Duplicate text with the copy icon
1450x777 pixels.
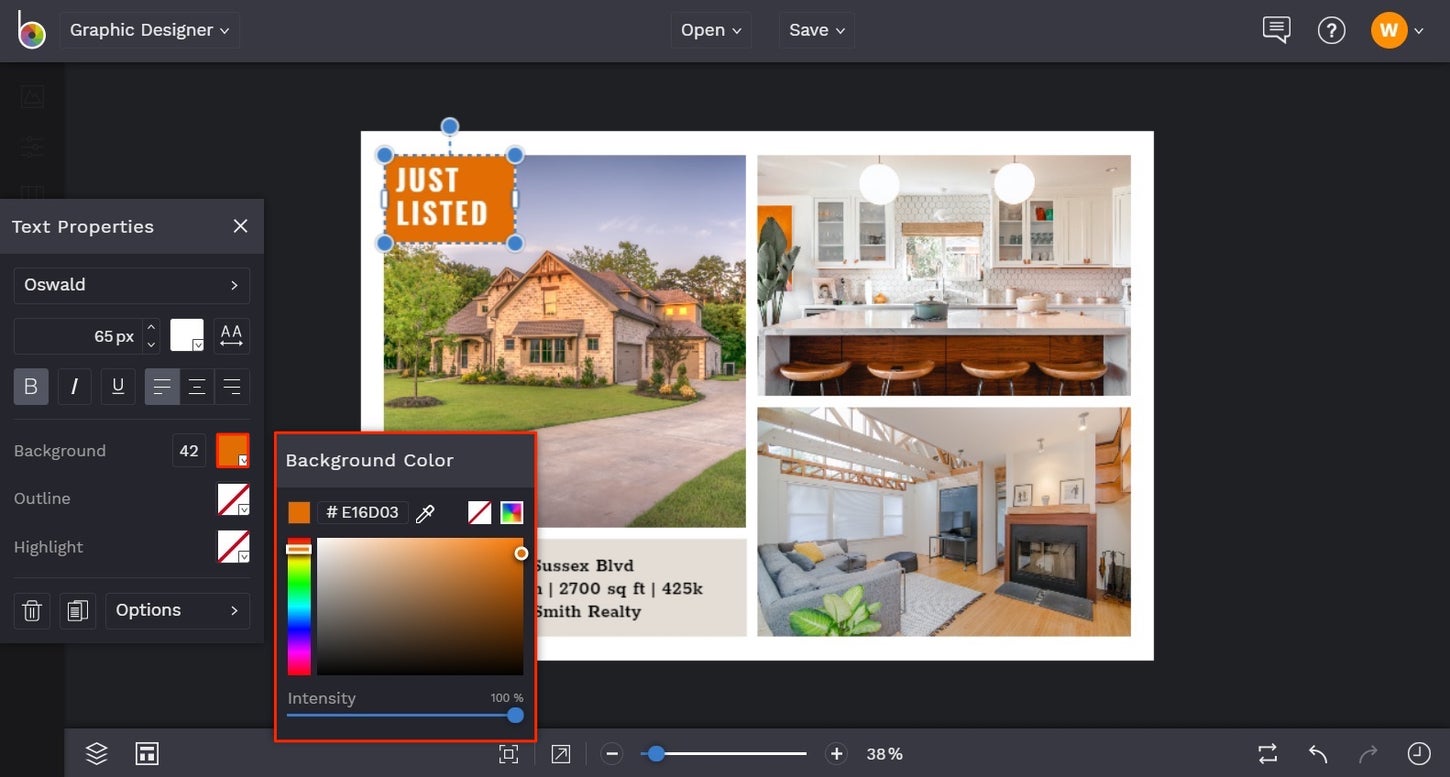[x=77, y=610]
